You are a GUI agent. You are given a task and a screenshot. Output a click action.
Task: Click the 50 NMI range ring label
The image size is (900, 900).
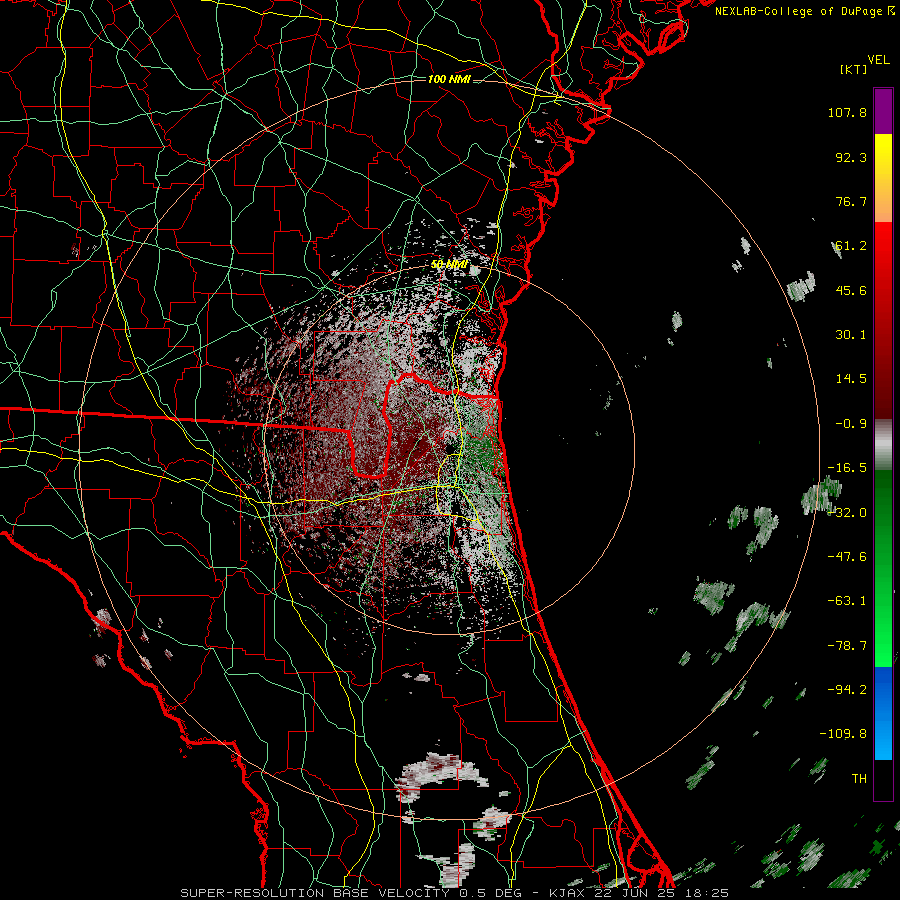click(449, 265)
